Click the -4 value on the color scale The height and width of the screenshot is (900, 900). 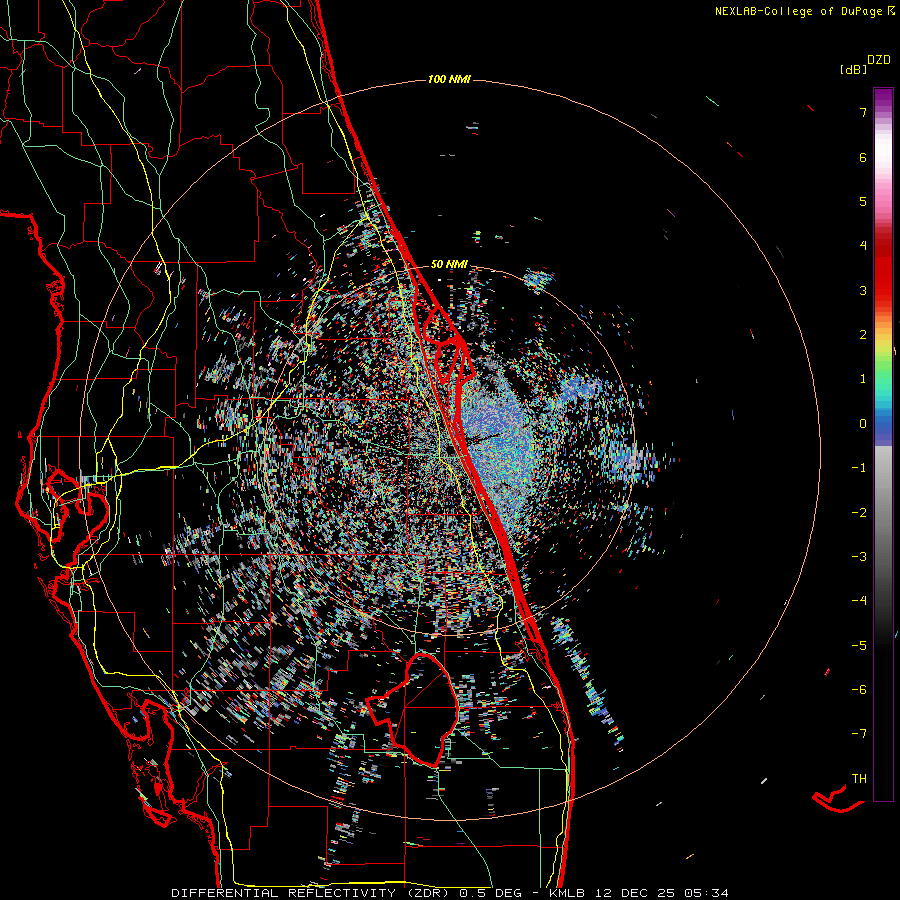point(859,600)
